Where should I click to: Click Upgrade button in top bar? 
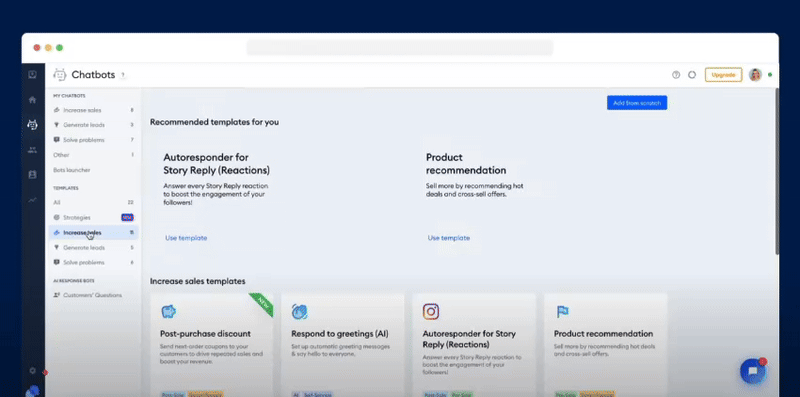coord(723,75)
